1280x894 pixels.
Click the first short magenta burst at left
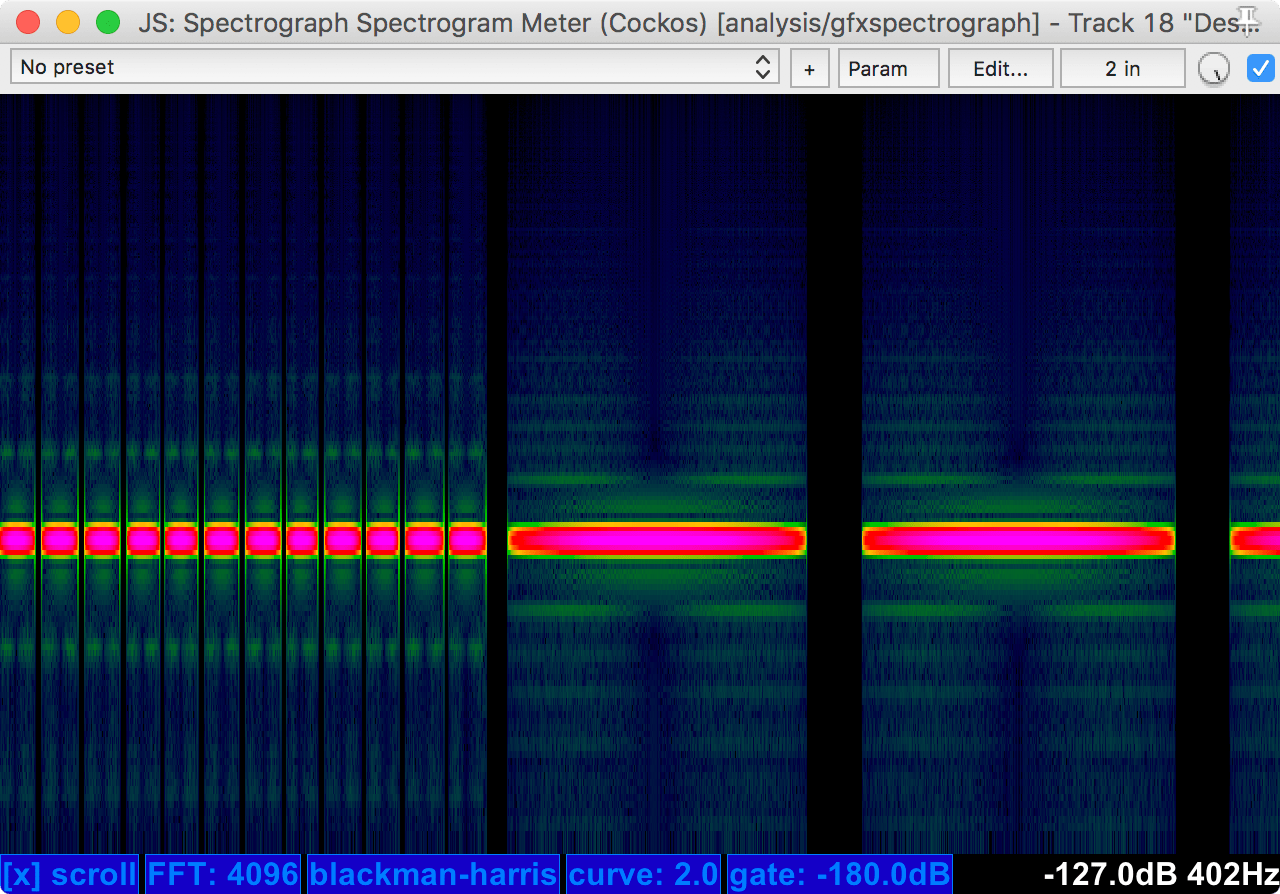[17, 540]
